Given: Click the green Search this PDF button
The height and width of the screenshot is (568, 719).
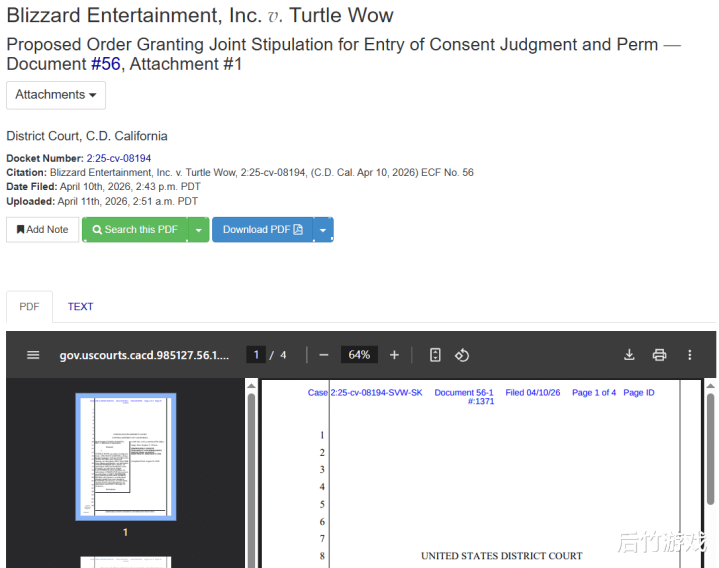Looking at the screenshot, I should (x=135, y=230).
